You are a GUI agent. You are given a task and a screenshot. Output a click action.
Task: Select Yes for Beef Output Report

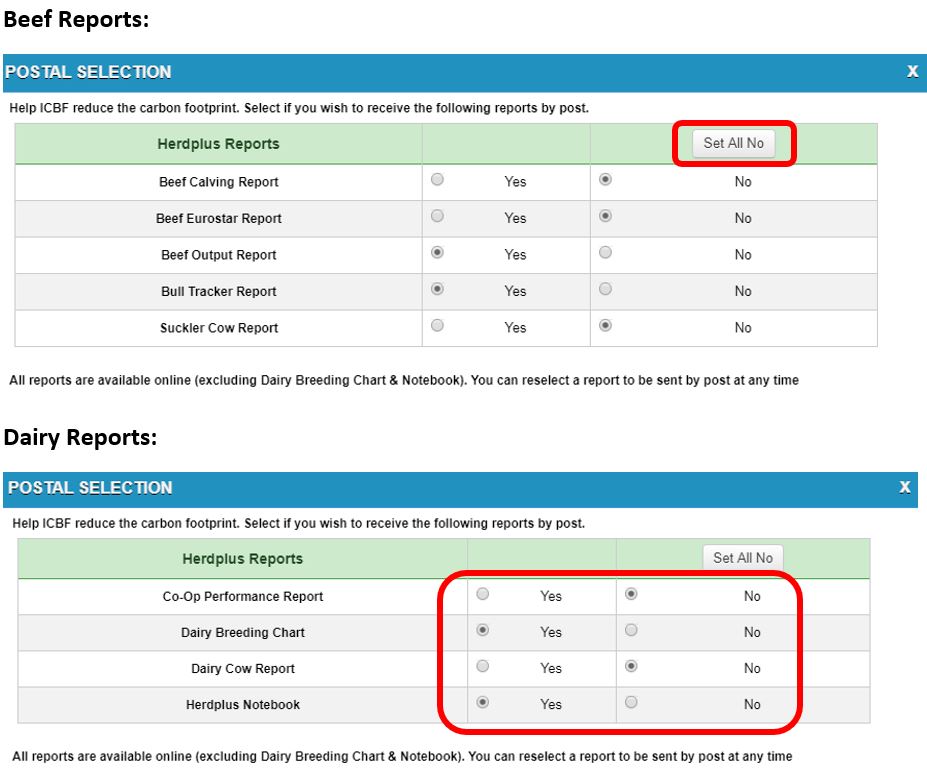point(437,252)
